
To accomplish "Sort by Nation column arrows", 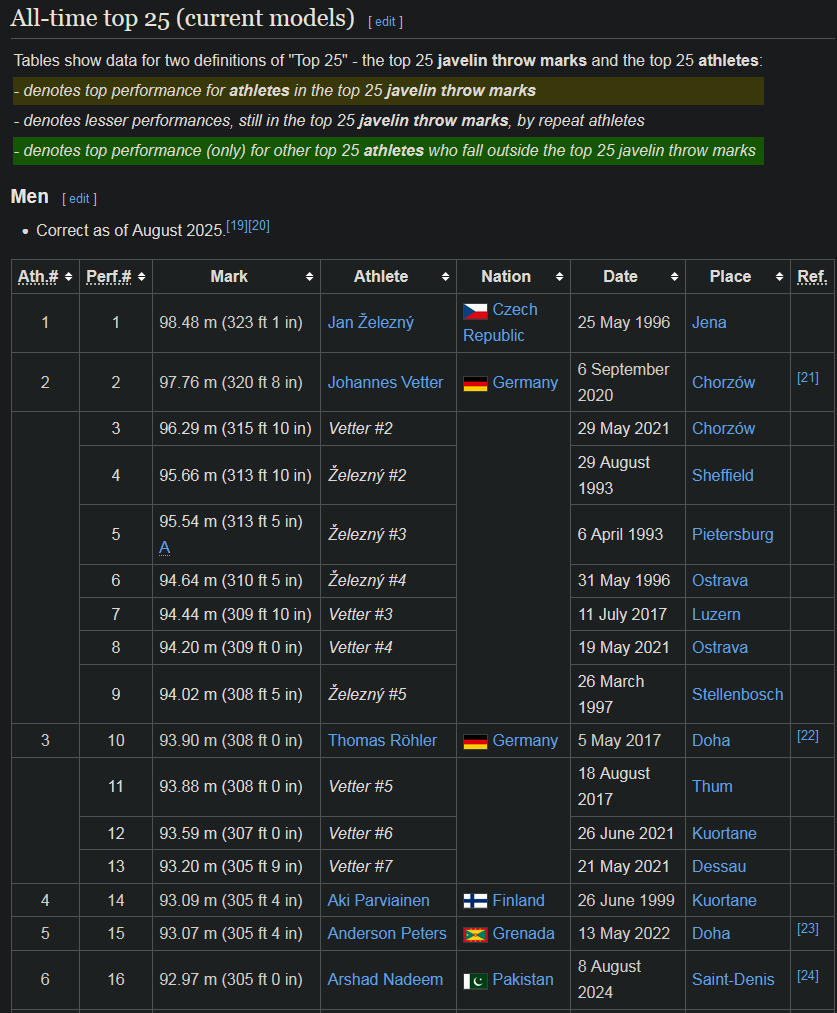I will click(559, 277).
